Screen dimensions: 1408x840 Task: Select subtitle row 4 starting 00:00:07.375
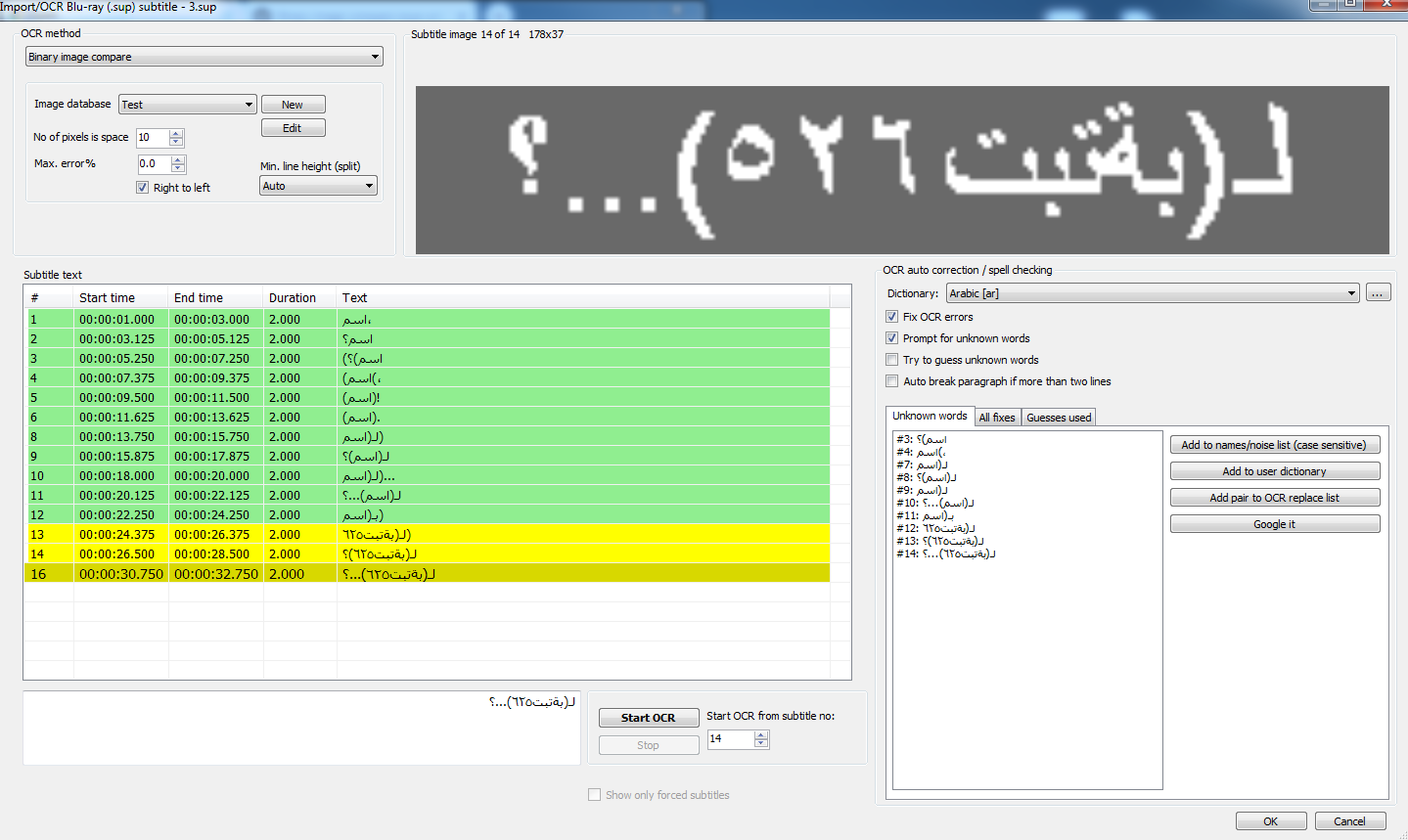coord(427,377)
